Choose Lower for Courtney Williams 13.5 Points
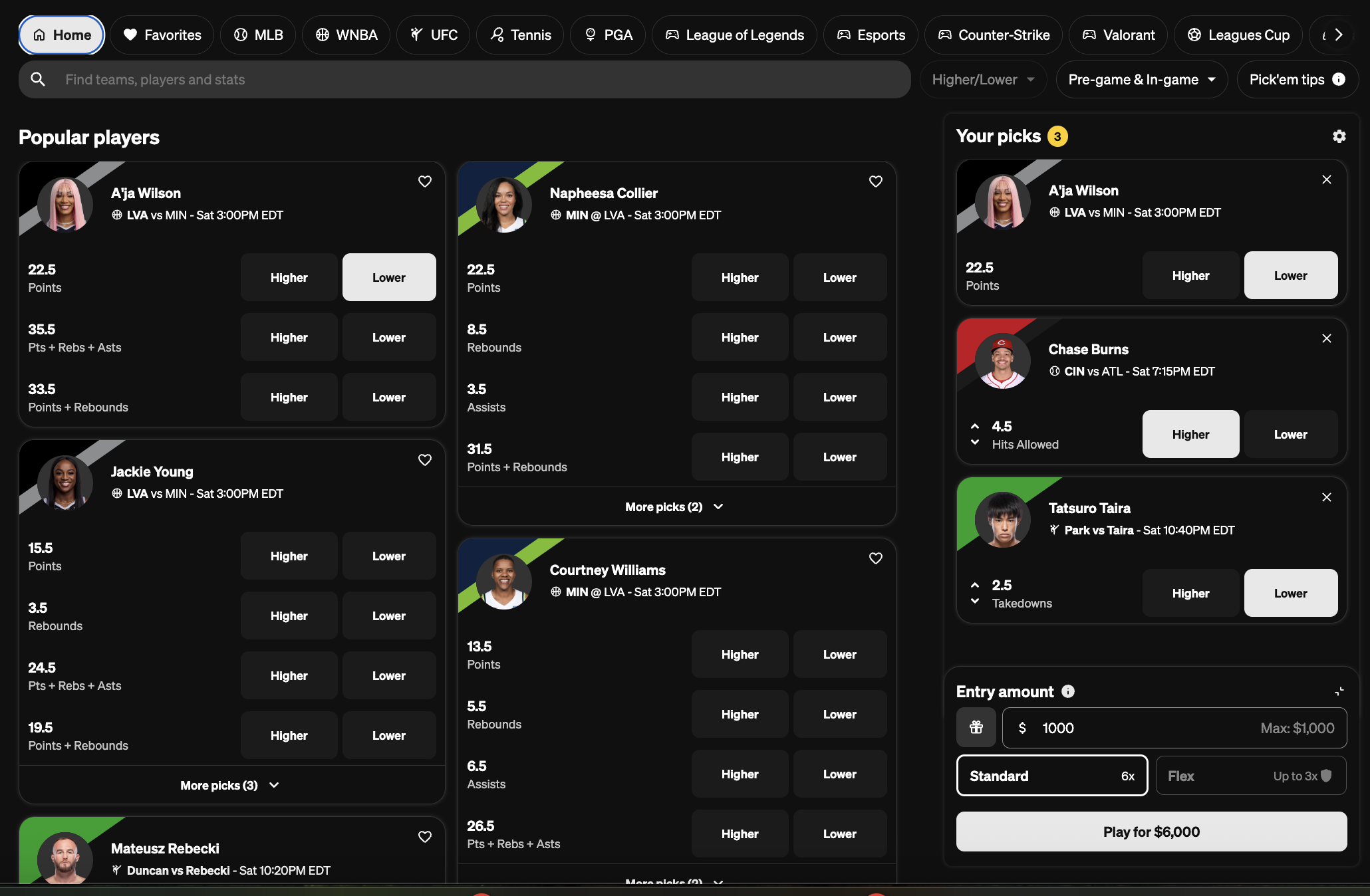Image resolution: width=1370 pixels, height=896 pixels. 839,654
